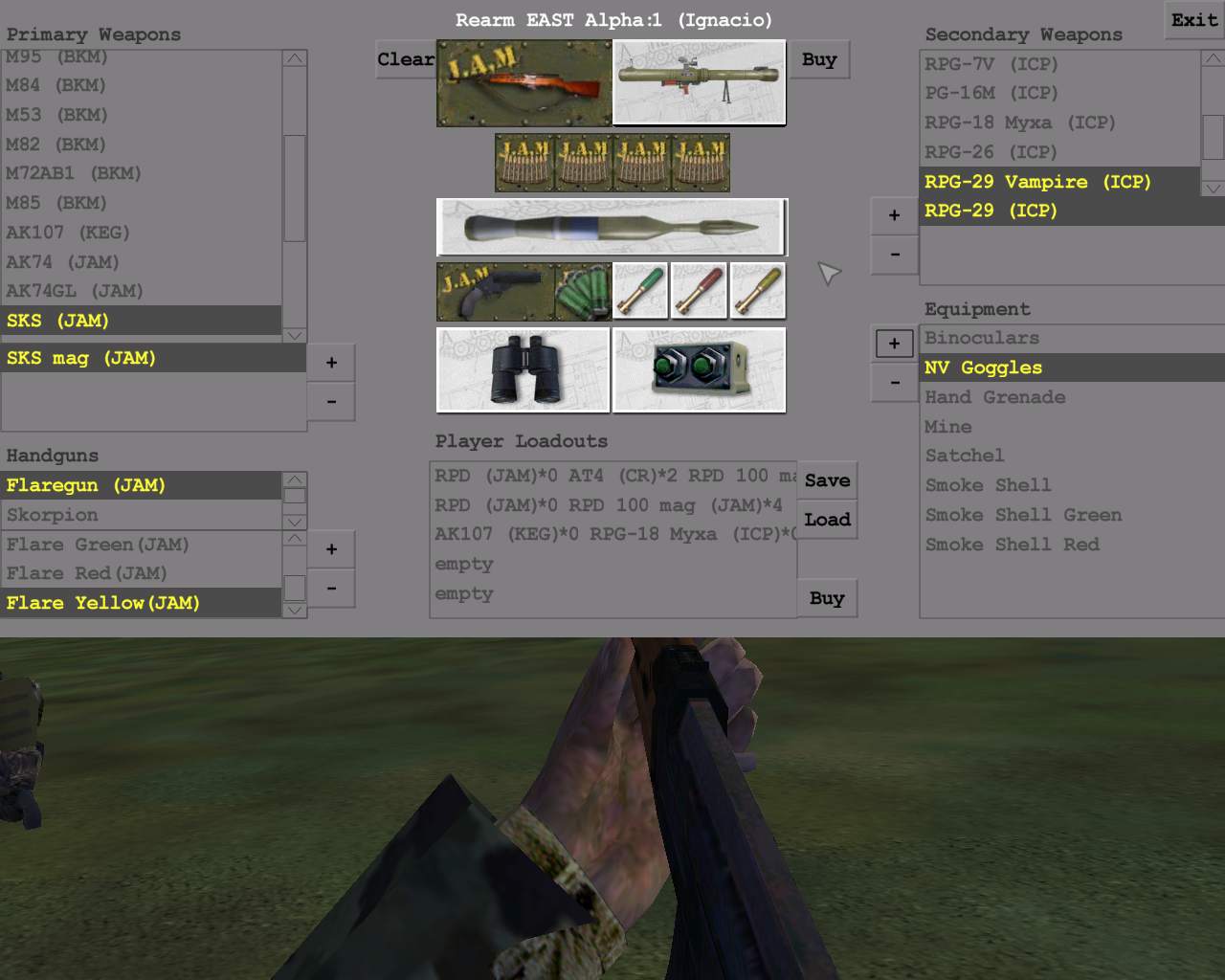Viewport: 1225px width, 980px height.
Task: Click the binoculars equipment slot
Action: [x=523, y=370]
